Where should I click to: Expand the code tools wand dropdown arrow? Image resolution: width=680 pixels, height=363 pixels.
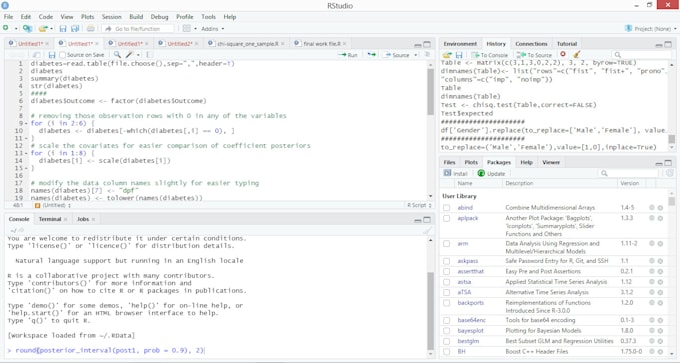point(138,55)
